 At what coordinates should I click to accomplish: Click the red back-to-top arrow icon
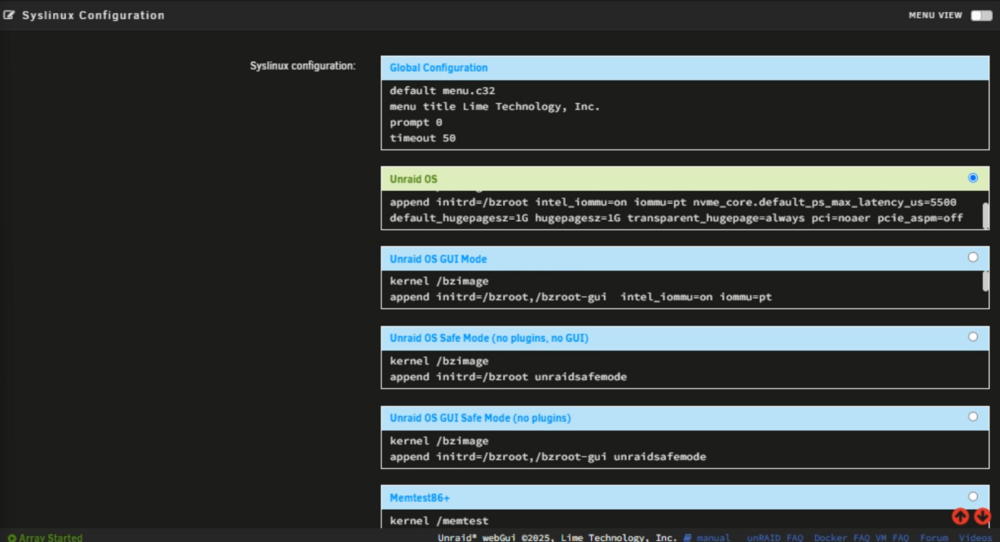pyautogui.click(x=960, y=516)
